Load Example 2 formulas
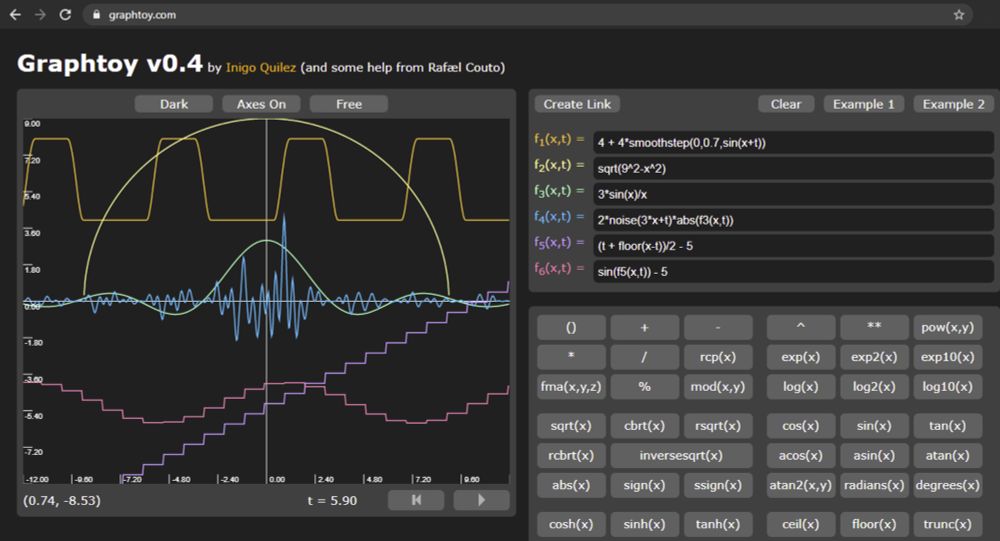The height and width of the screenshot is (541, 1000). tap(953, 104)
